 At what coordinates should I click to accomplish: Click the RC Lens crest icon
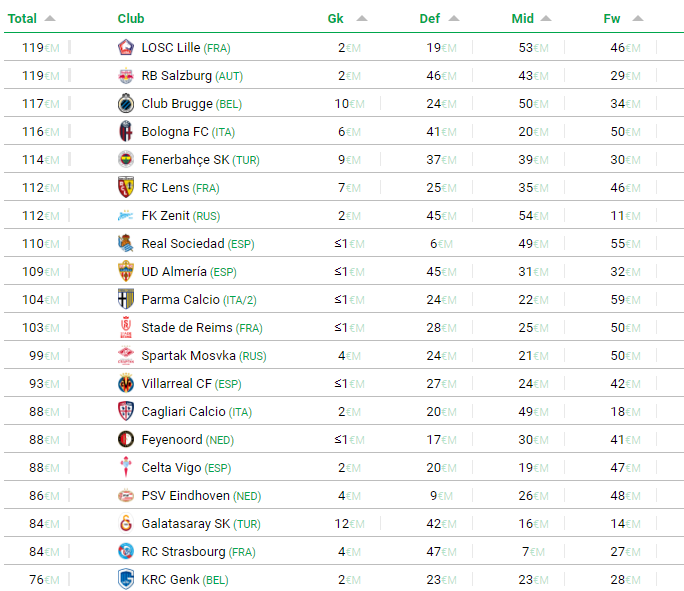pyautogui.click(x=126, y=187)
